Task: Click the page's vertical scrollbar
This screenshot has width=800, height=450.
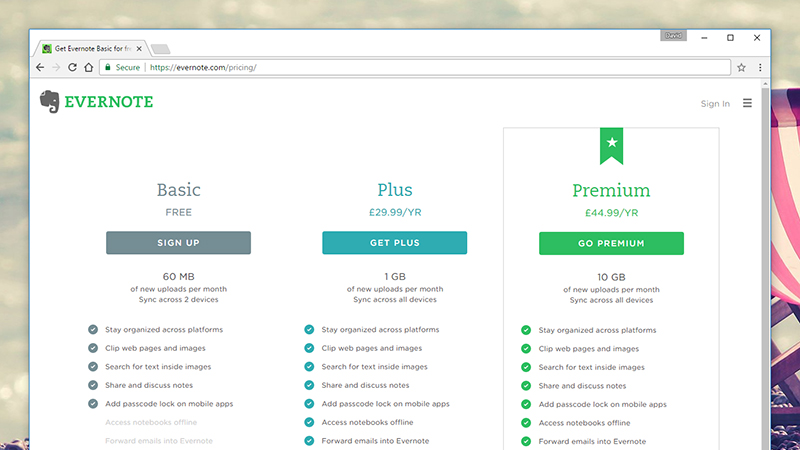Action: 765,265
